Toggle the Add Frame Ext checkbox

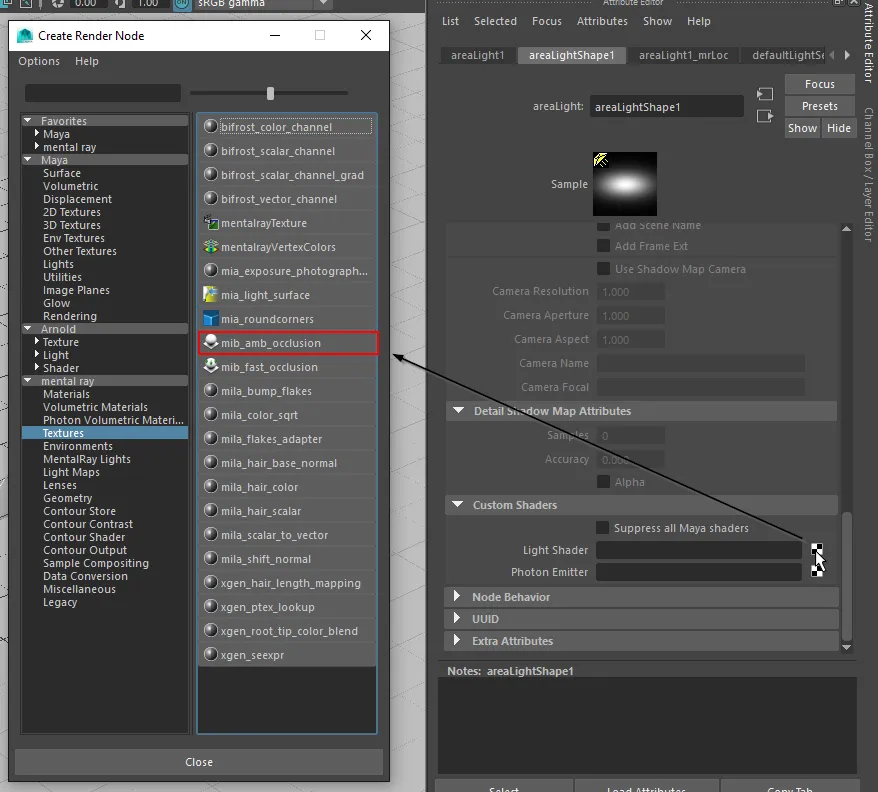(603, 246)
